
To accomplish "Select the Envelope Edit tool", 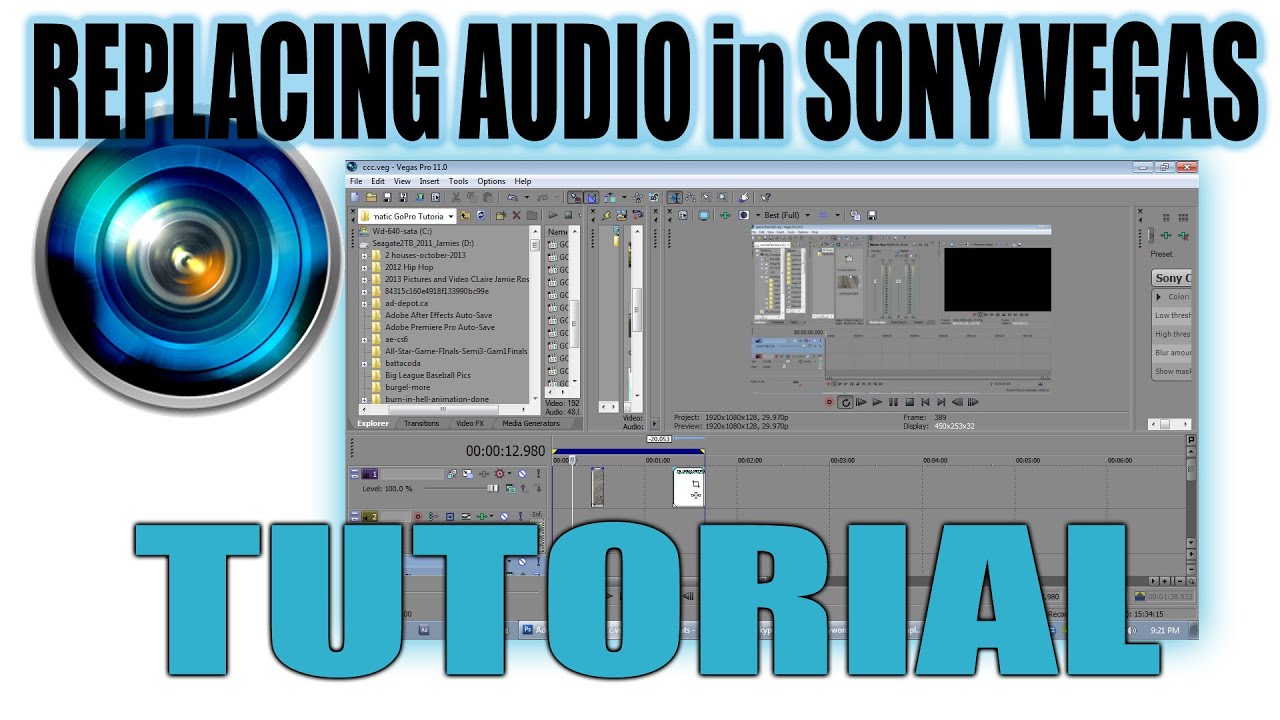I will pyautogui.click(x=690, y=198).
